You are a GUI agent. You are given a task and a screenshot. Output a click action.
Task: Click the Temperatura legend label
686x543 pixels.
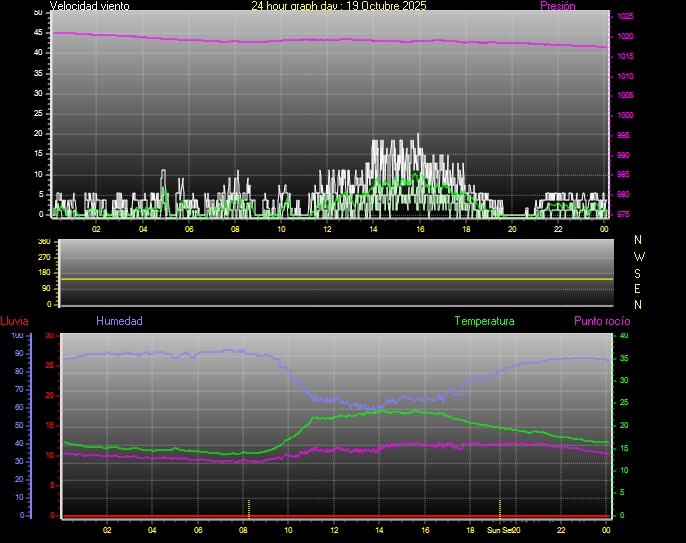point(484,322)
